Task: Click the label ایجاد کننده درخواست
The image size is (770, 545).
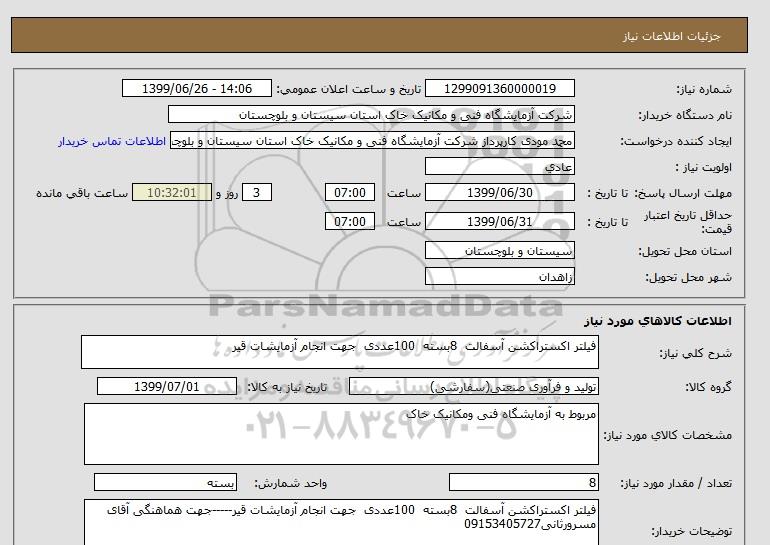Action: point(676,141)
